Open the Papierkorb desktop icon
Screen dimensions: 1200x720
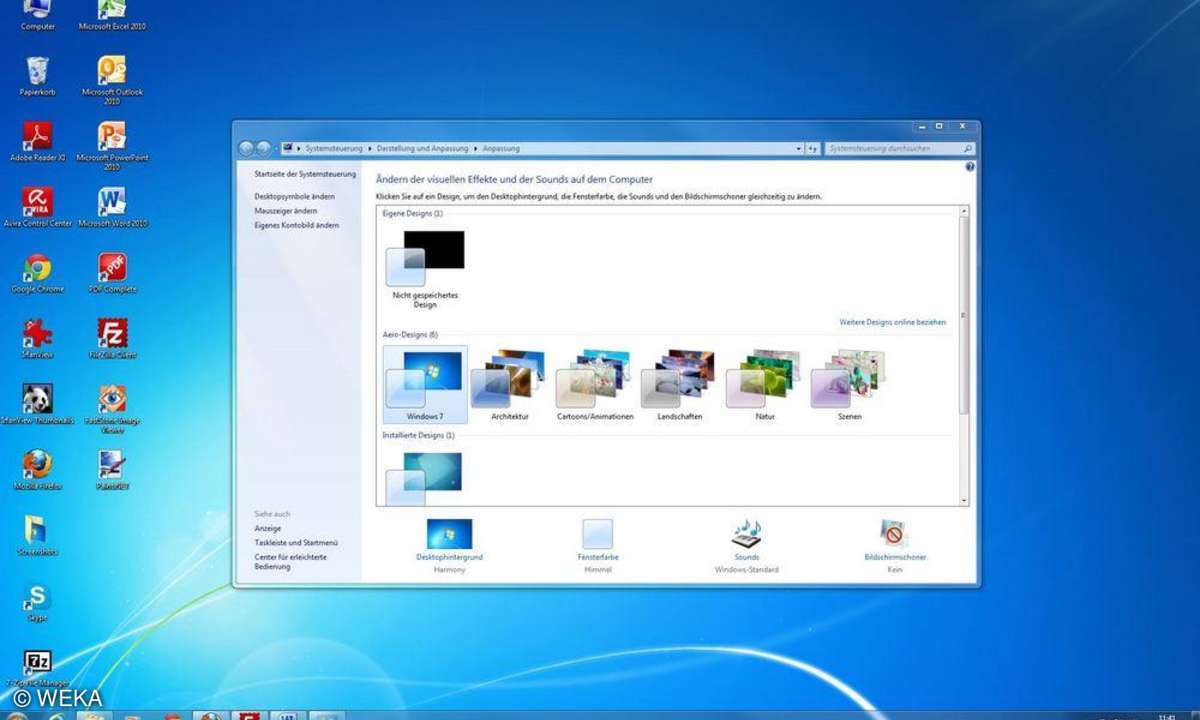(37, 76)
